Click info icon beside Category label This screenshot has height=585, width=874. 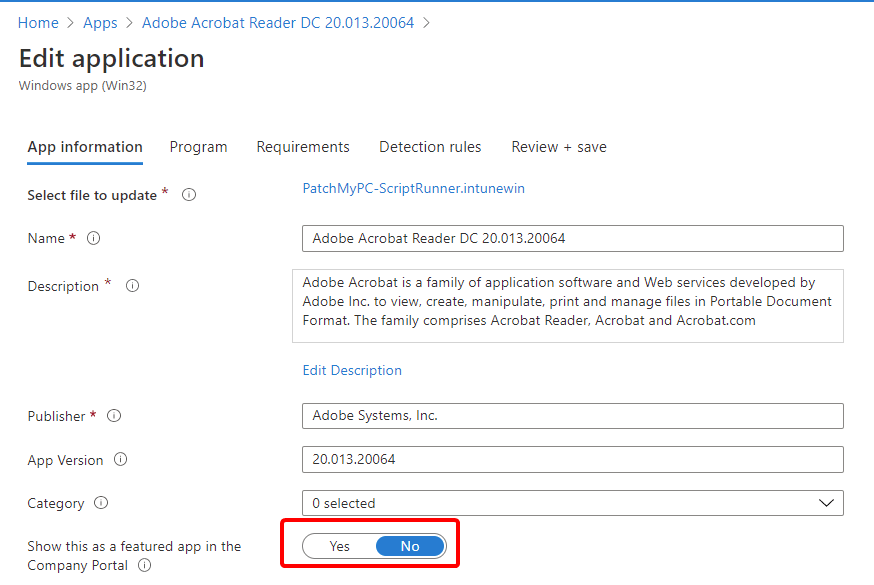pyautogui.click(x=101, y=503)
